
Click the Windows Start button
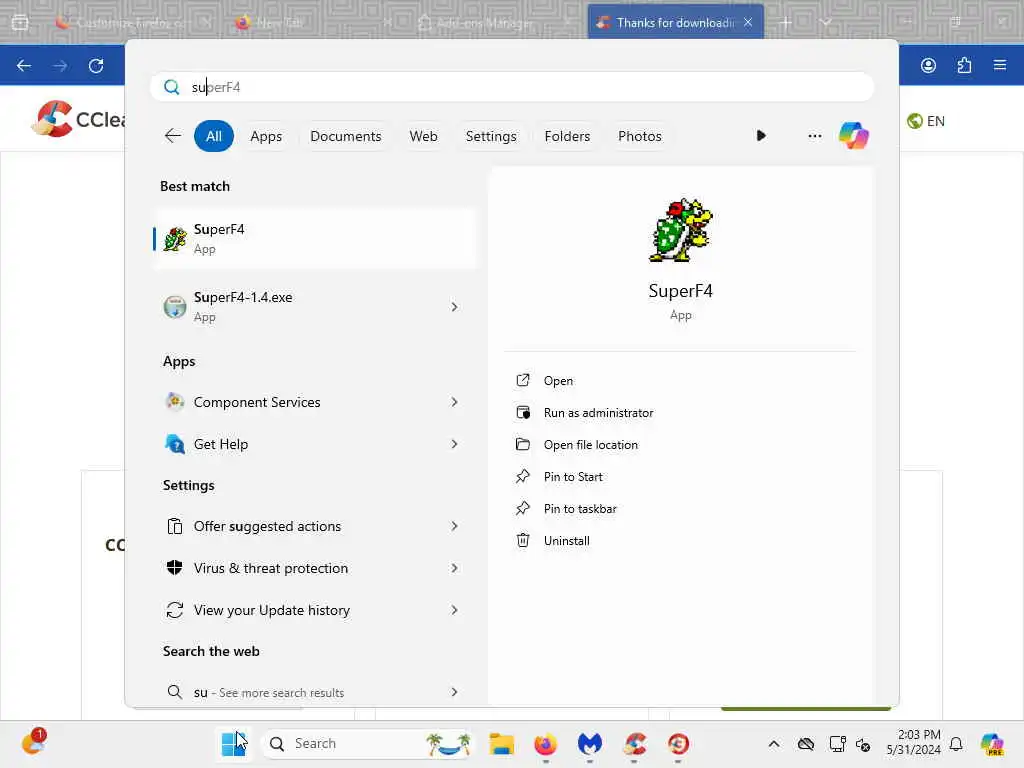[x=233, y=743]
